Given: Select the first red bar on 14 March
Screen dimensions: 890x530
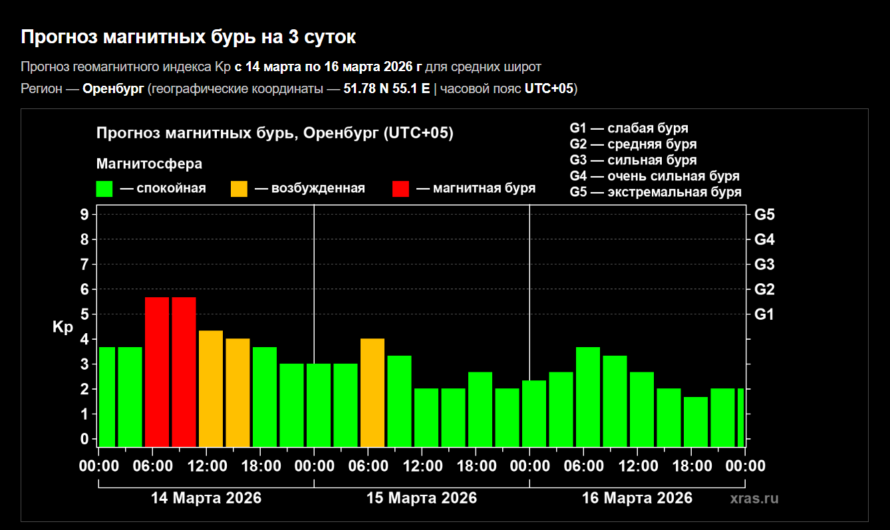Looking at the screenshot, I should 157,371.
